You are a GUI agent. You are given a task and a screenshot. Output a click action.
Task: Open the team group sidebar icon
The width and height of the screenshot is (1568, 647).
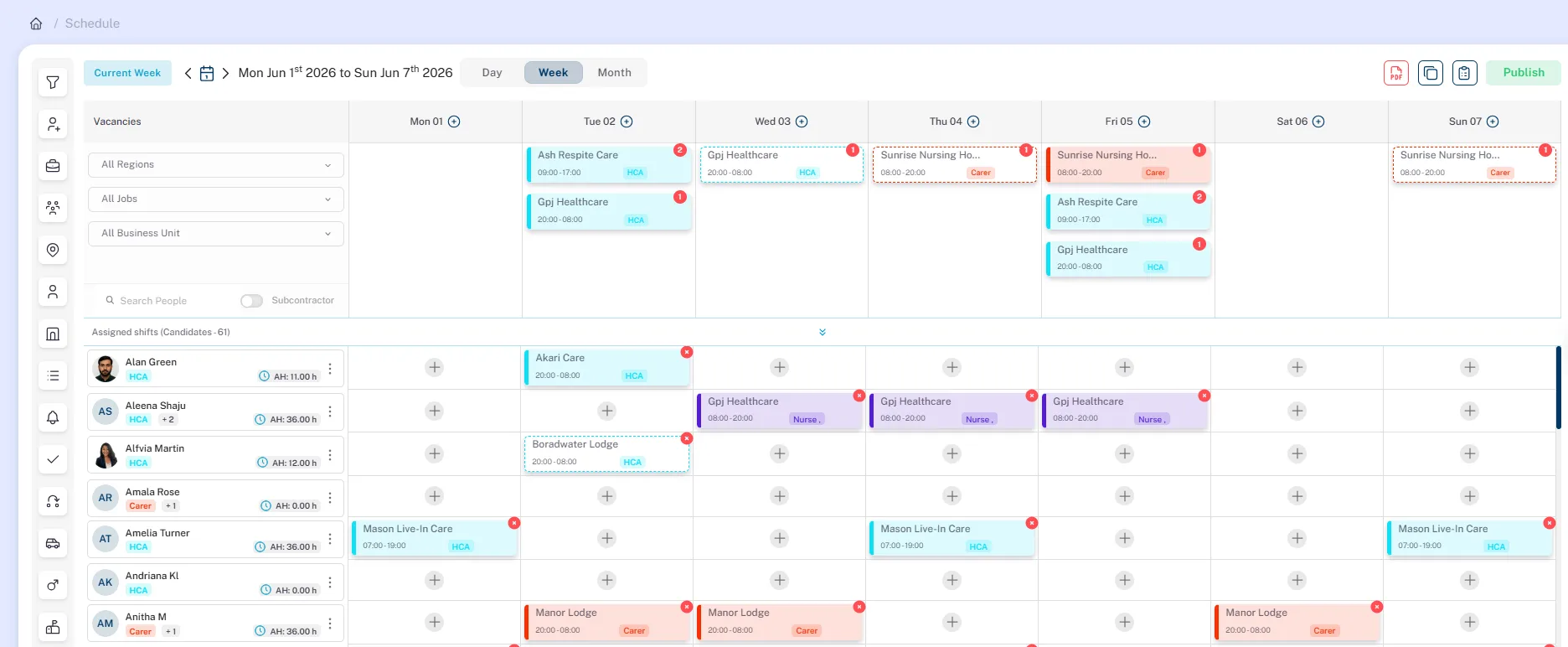tap(53, 208)
